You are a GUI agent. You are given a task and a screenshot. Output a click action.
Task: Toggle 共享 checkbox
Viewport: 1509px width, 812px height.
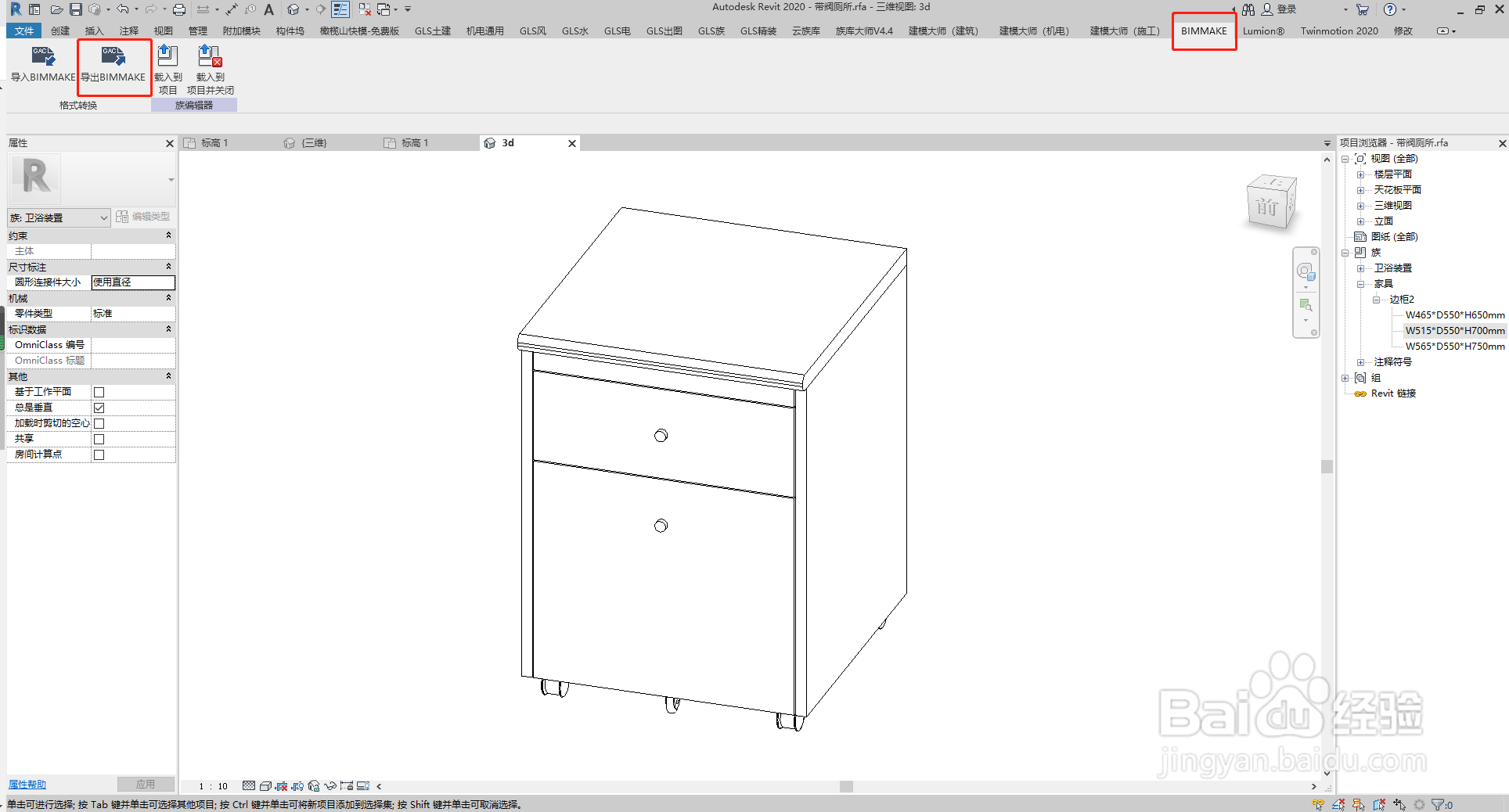coord(99,439)
